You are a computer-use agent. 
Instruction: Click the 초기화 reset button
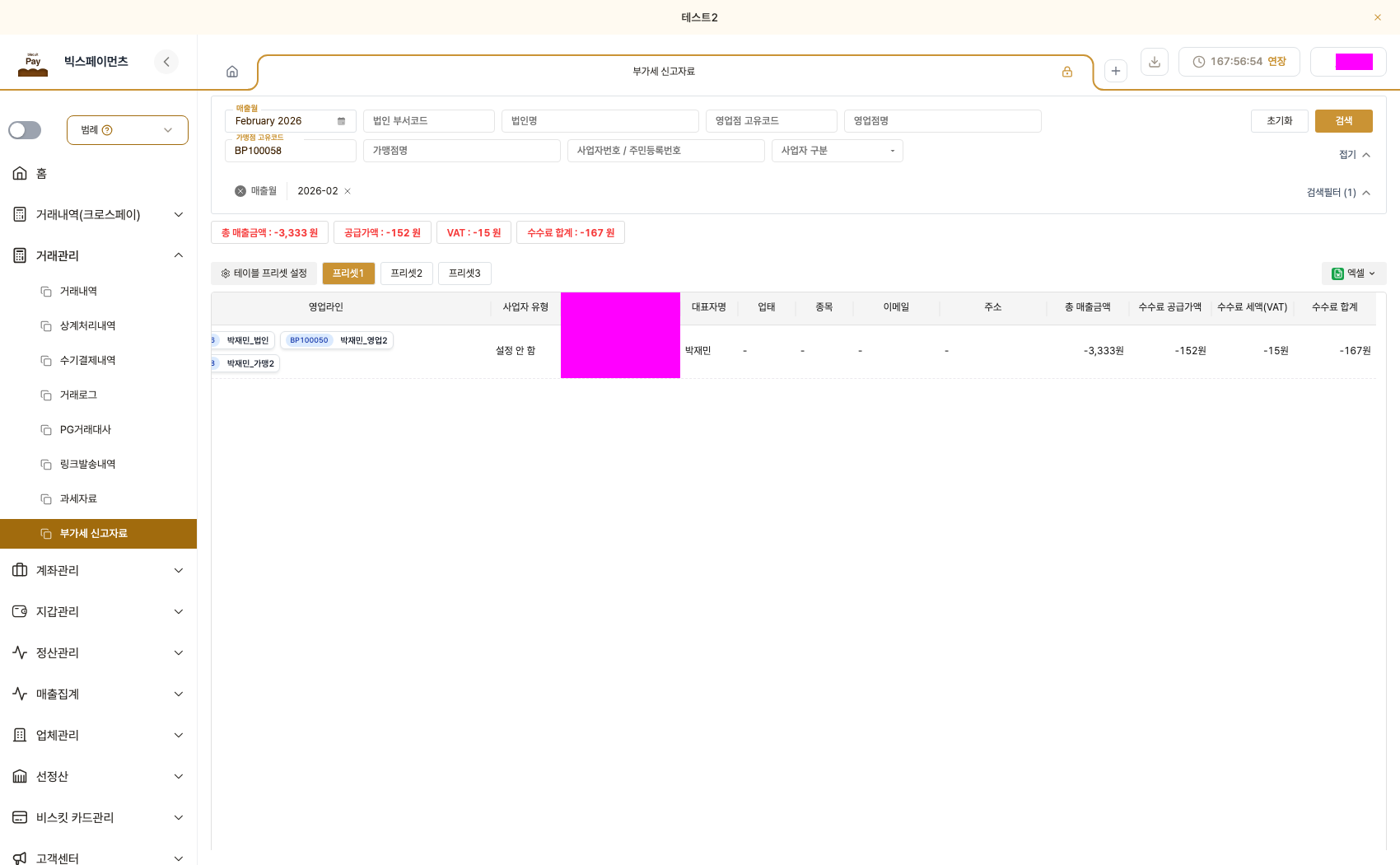click(1280, 121)
